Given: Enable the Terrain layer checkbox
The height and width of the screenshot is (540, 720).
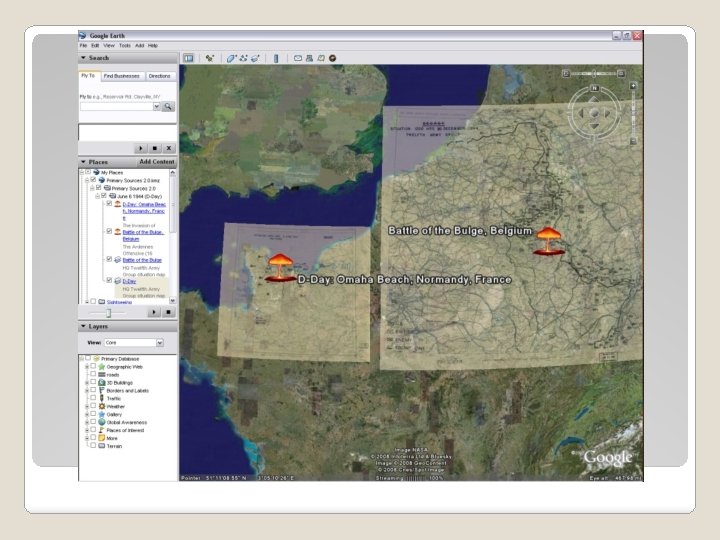Looking at the screenshot, I should [x=93, y=445].
